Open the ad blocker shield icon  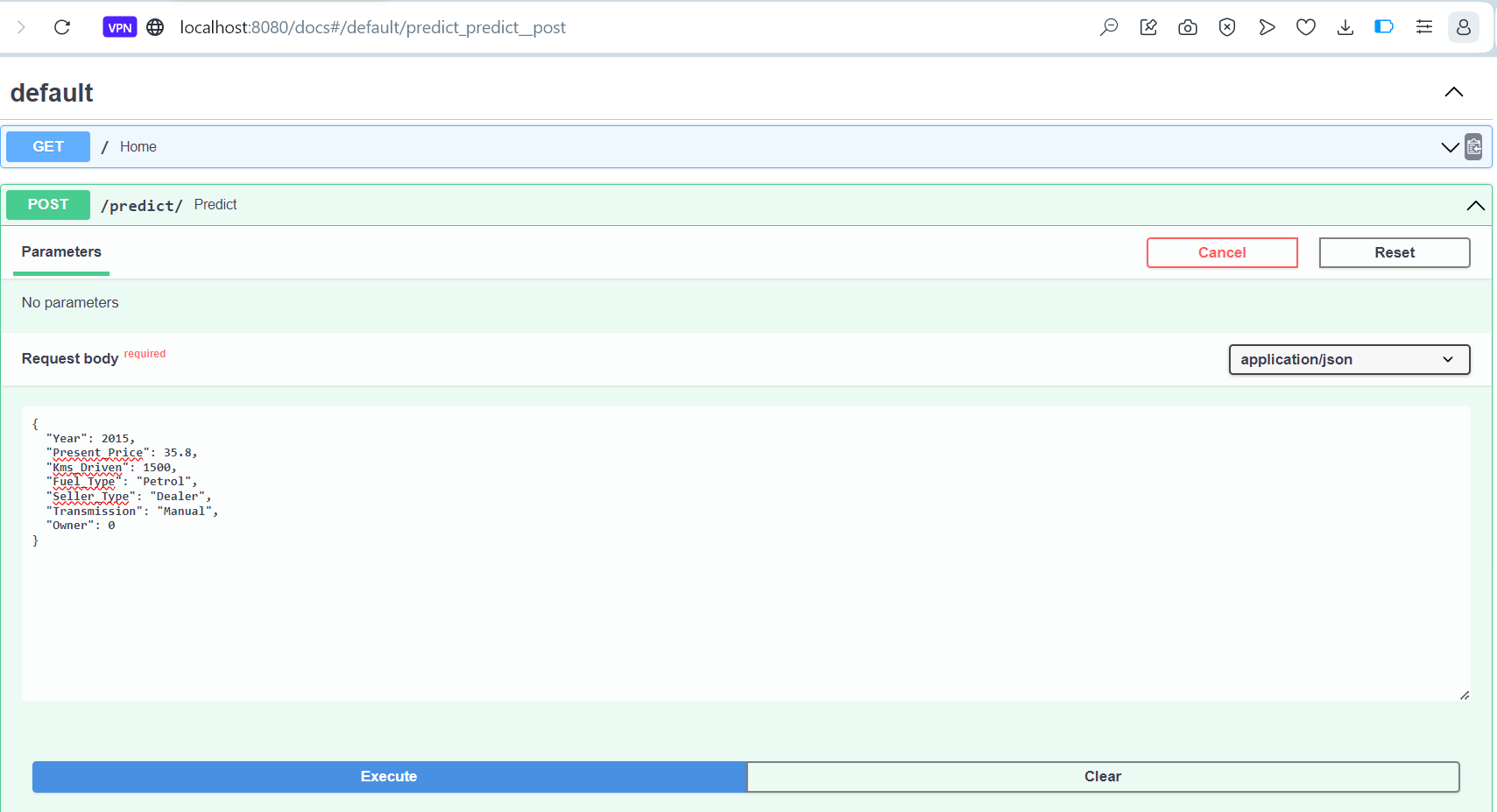(1227, 27)
